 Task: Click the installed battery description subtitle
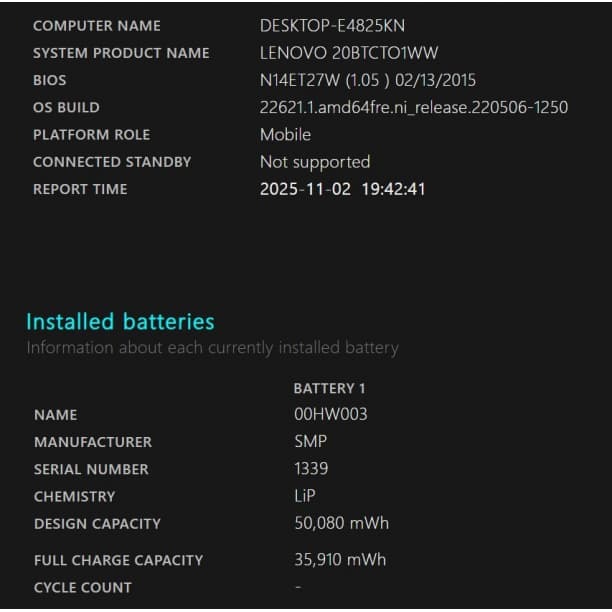coord(212,348)
